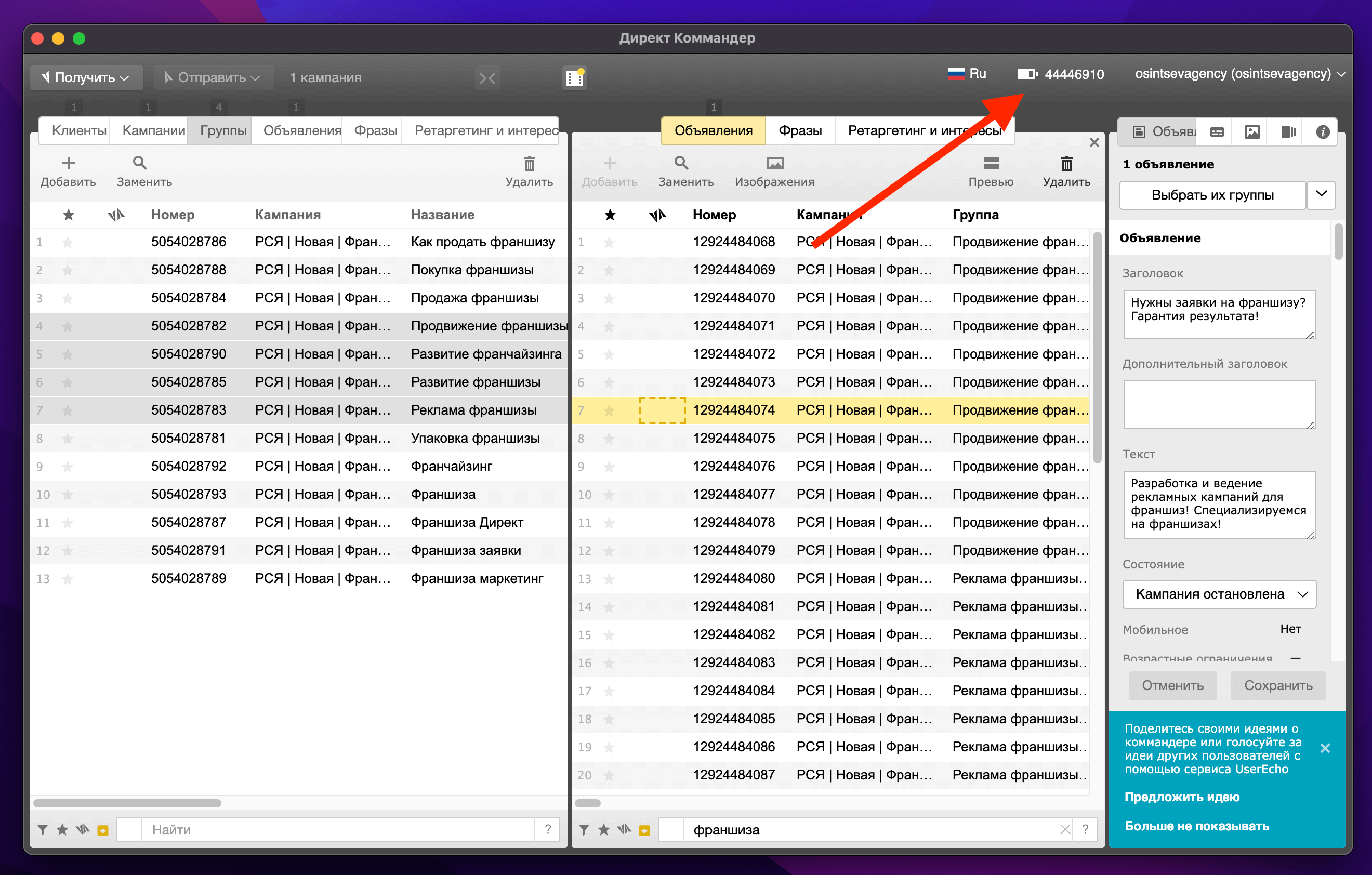Sort groups by Название column
Screen dimensions: 1372x875
(443, 215)
